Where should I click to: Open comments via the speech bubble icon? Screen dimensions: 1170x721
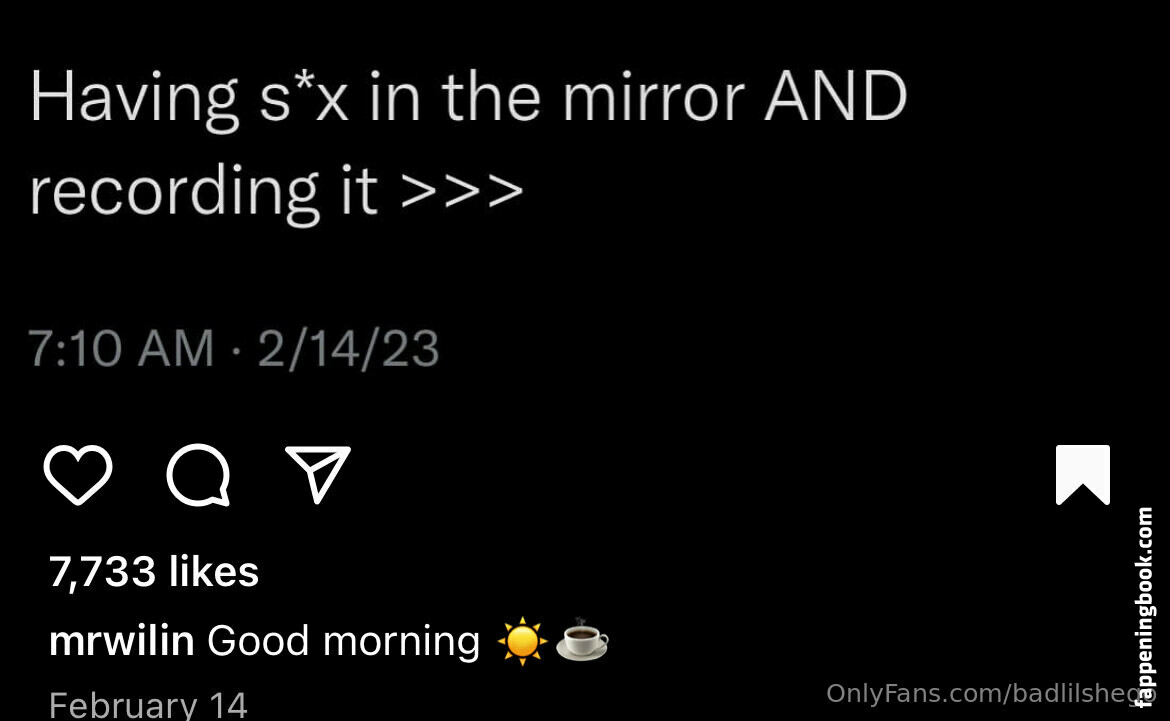[198, 475]
